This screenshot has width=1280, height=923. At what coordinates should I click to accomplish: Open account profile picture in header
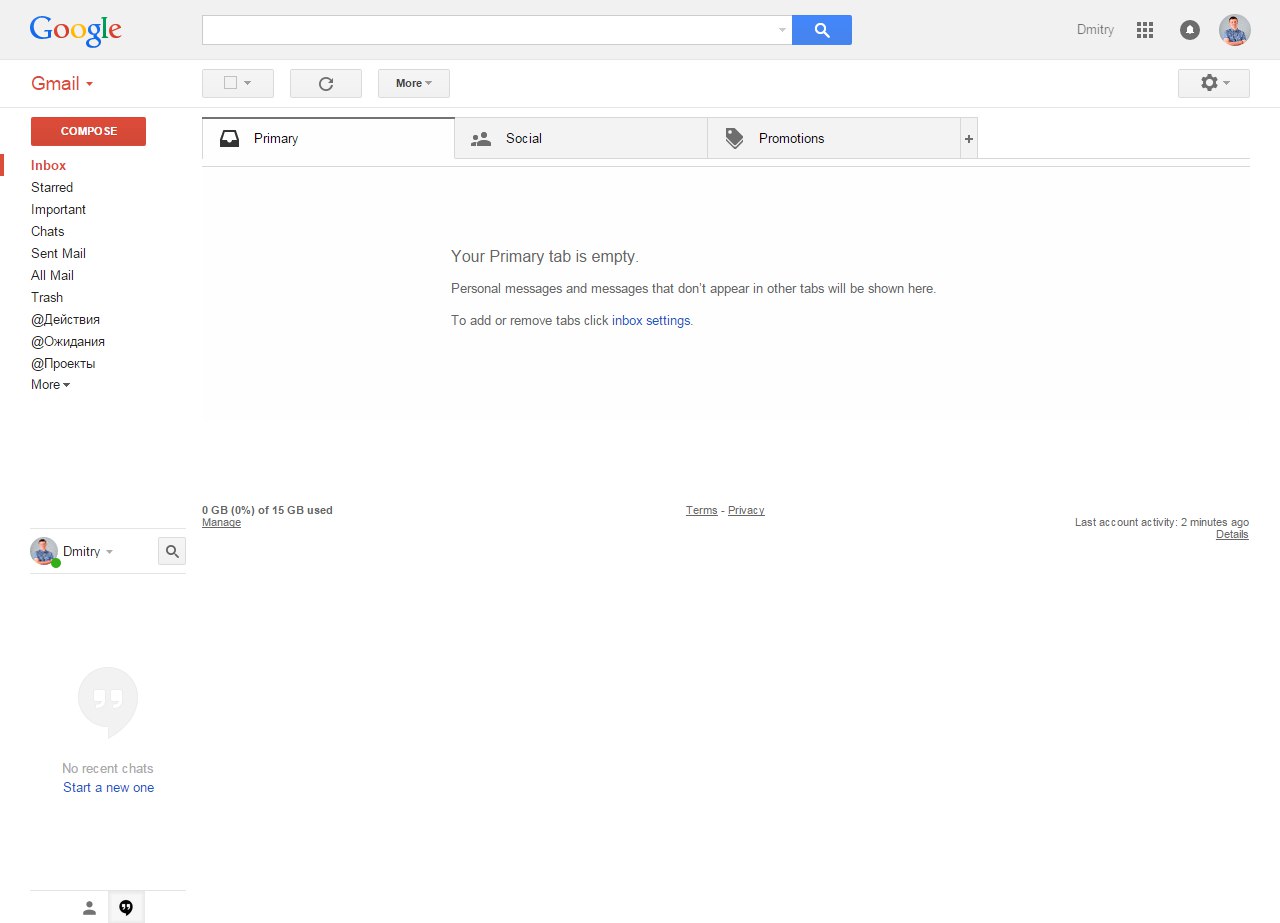click(x=1235, y=30)
